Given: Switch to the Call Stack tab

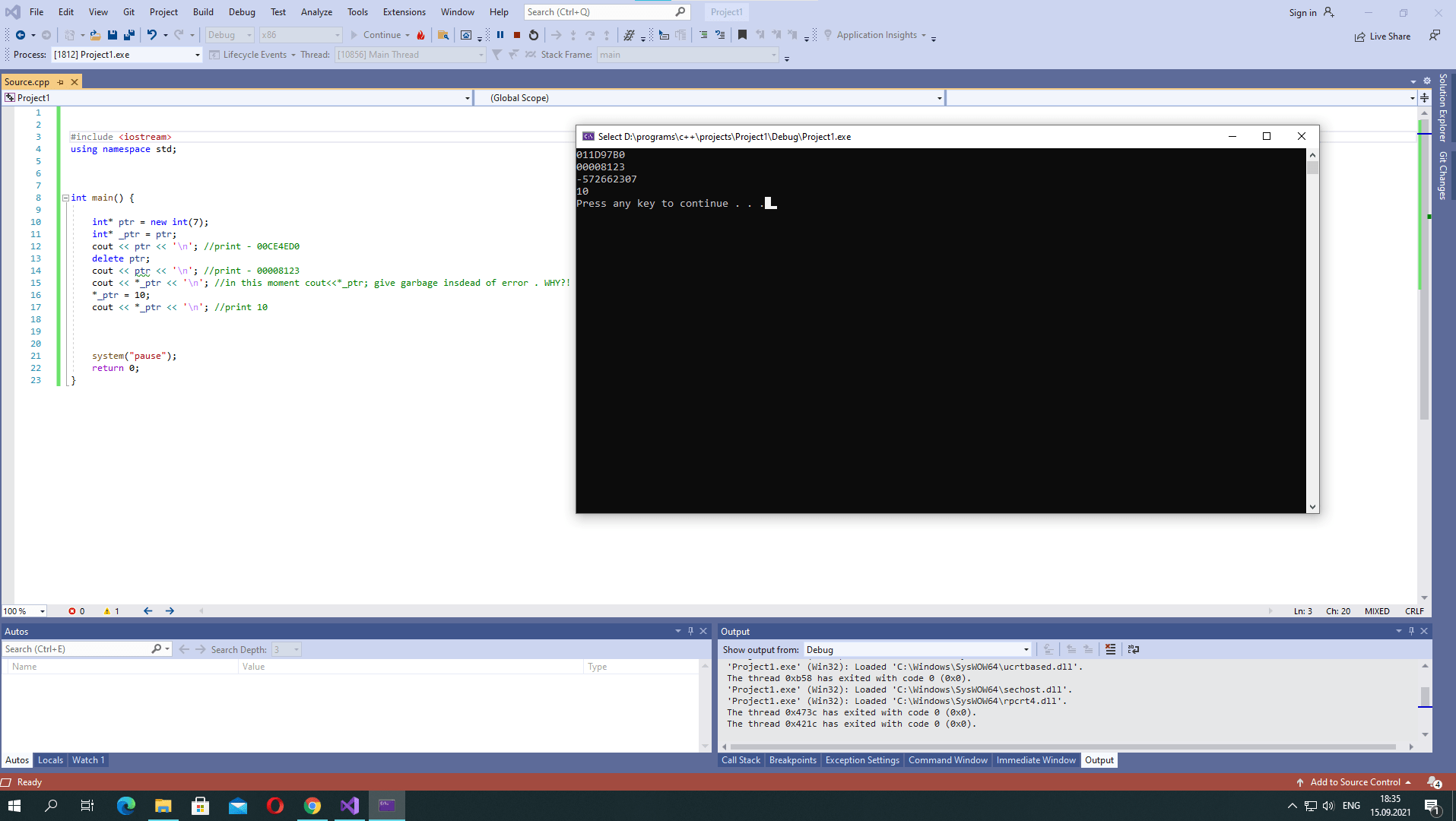Looking at the screenshot, I should [741, 760].
